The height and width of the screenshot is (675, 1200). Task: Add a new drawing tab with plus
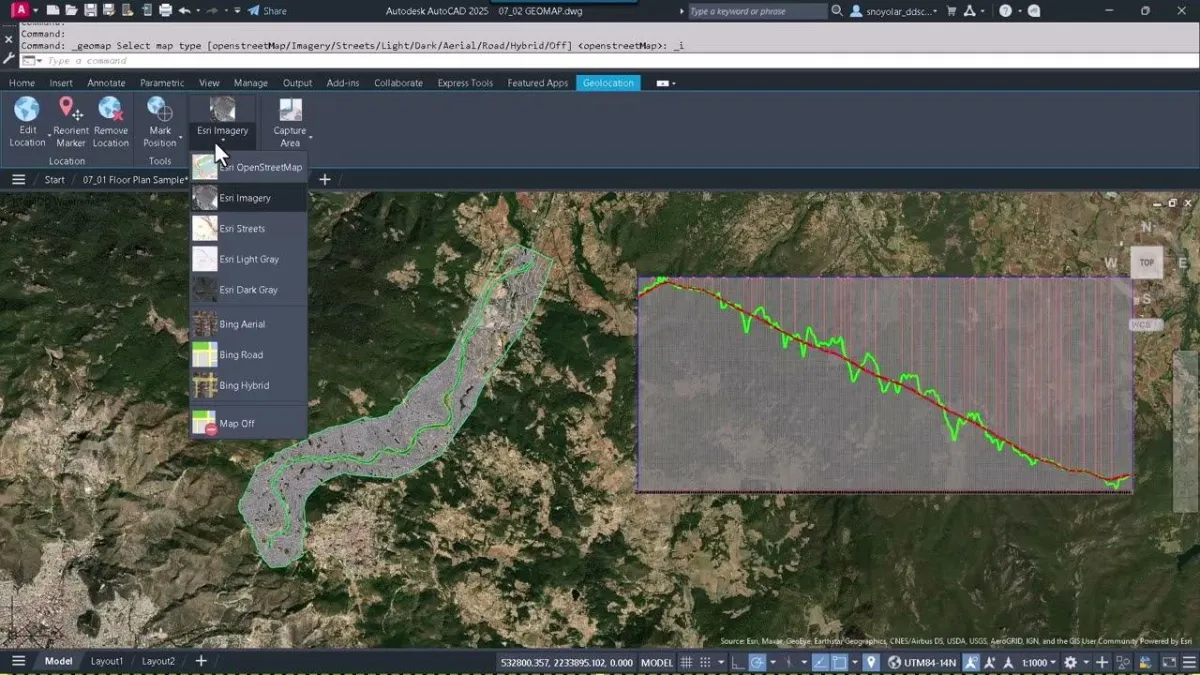coord(324,180)
